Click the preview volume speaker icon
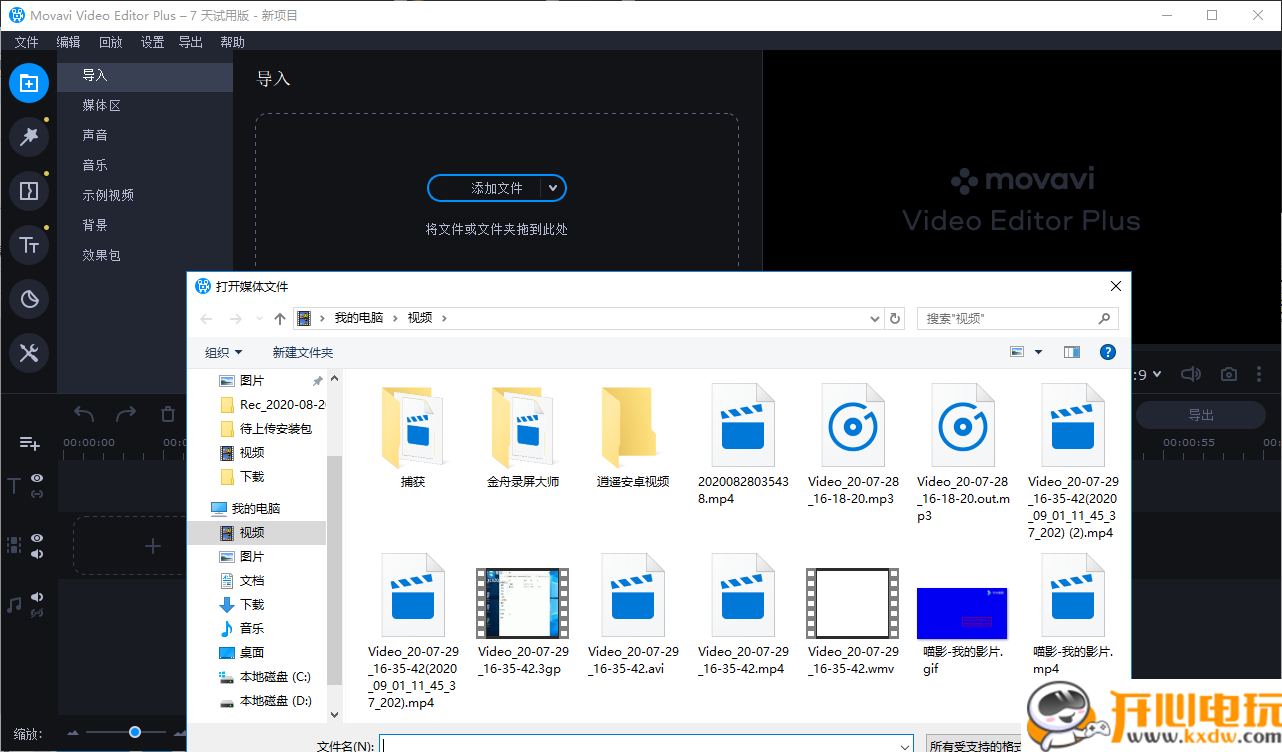The image size is (1282, 752). coord(1190,374)
